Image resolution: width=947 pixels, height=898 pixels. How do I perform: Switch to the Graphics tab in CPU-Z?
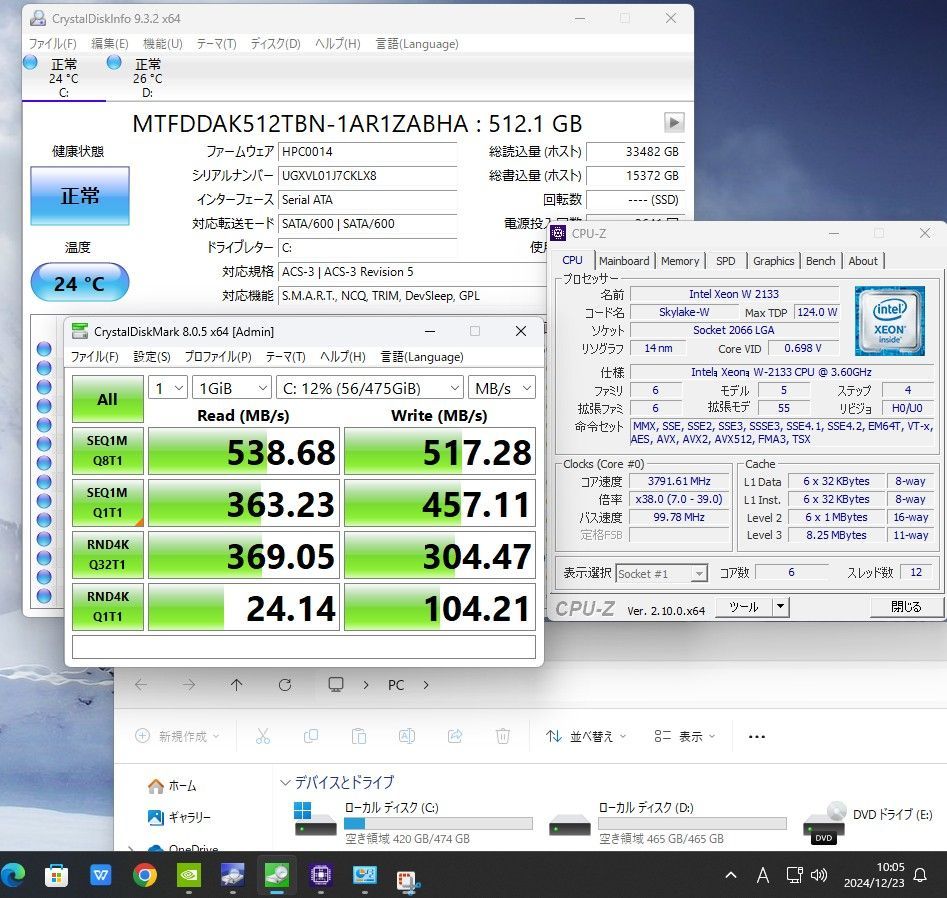click(x=773, y=261)
